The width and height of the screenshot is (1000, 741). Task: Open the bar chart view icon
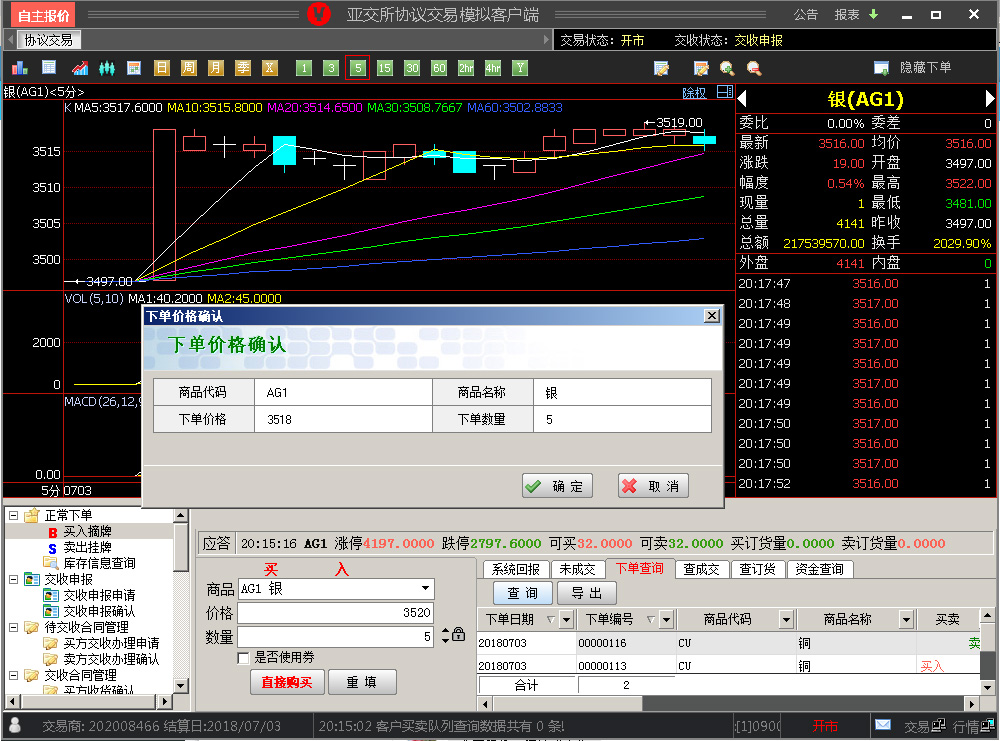click(20, 68)
